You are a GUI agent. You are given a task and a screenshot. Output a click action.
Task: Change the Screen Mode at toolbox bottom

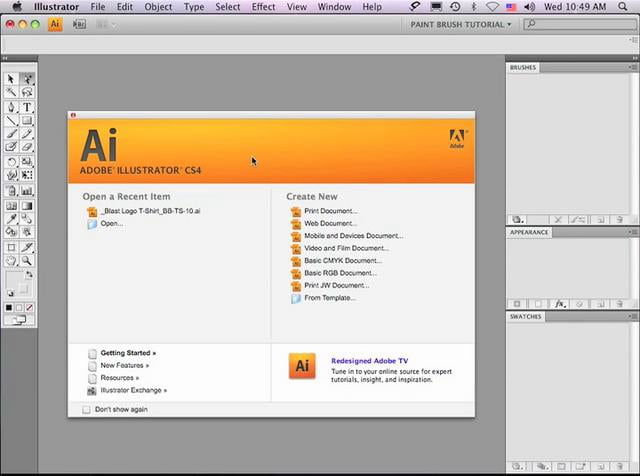tap(19, 320)
